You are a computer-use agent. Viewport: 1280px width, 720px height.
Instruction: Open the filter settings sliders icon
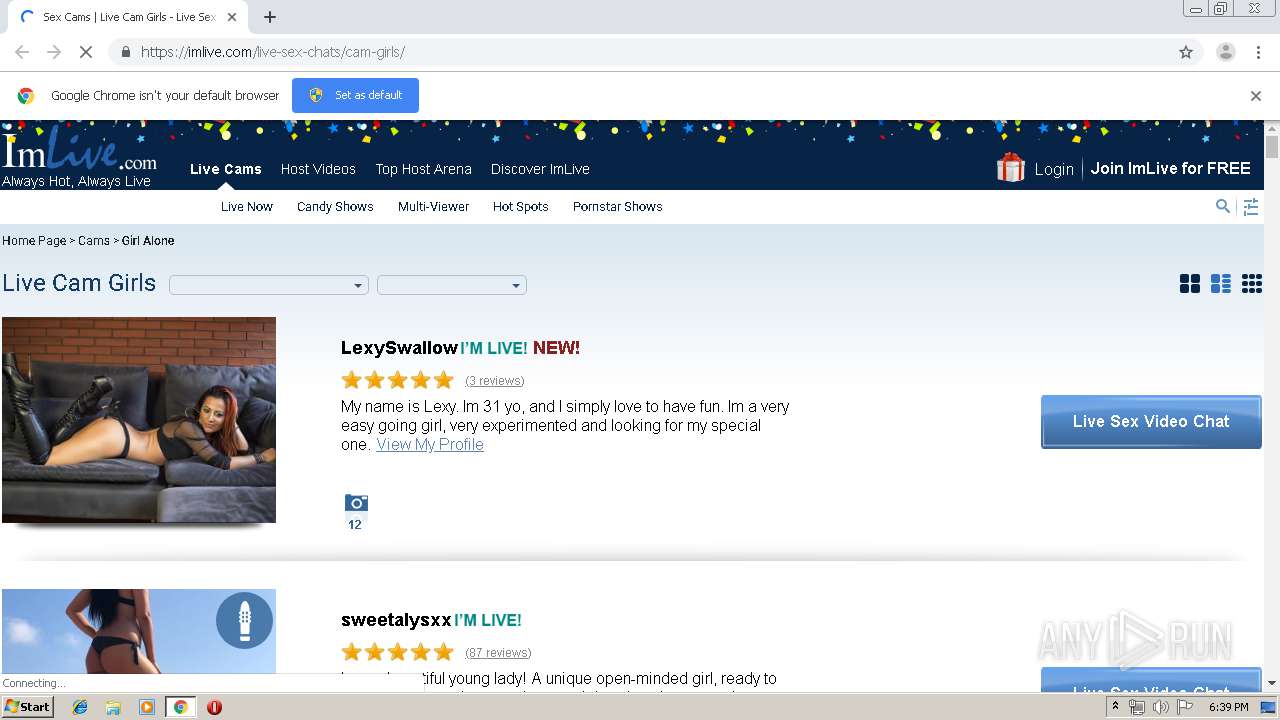coord(1251,207)
